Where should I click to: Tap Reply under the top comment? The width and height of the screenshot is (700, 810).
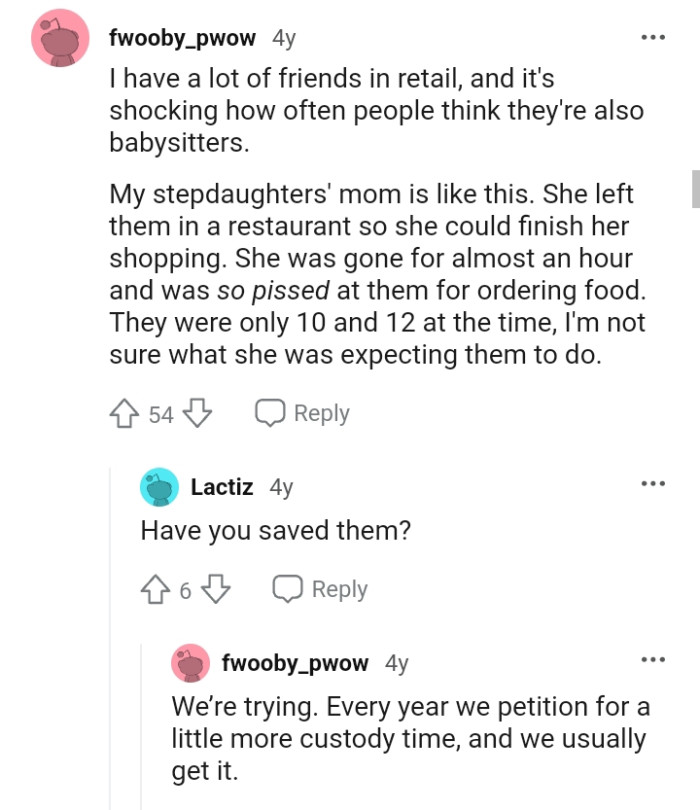click(322, 412)
